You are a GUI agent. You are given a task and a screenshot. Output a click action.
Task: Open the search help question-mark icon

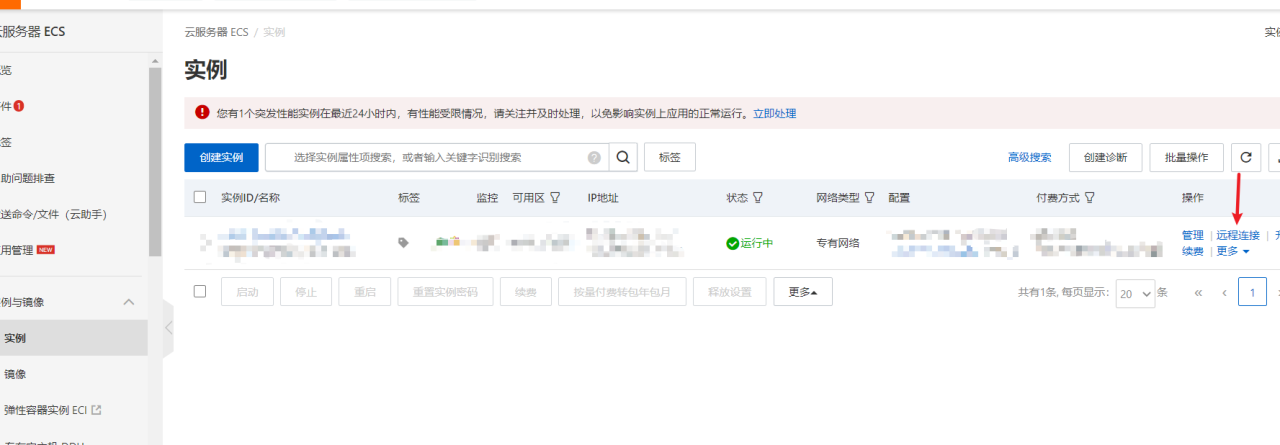click(594, 158)
